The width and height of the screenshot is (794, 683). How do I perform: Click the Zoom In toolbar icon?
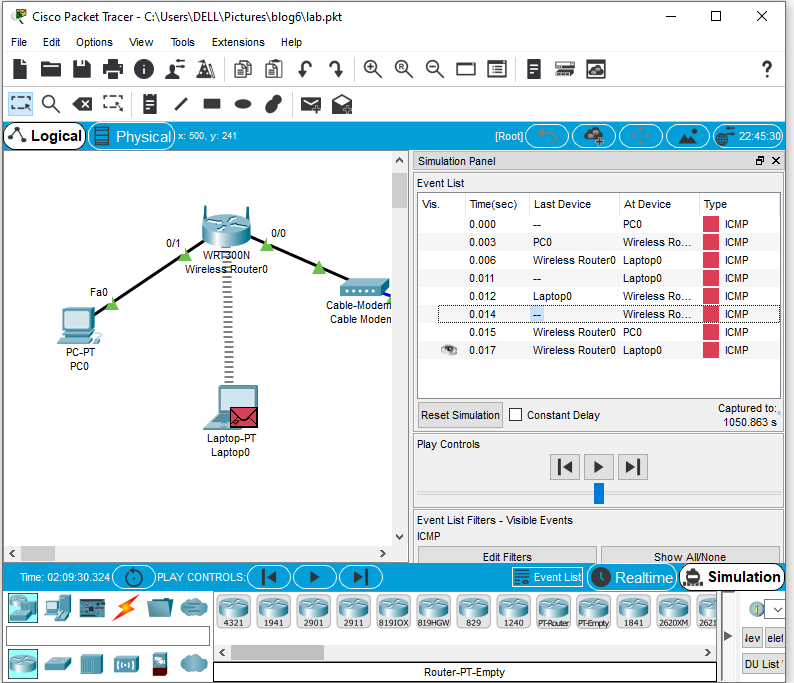tap(373, 69)
